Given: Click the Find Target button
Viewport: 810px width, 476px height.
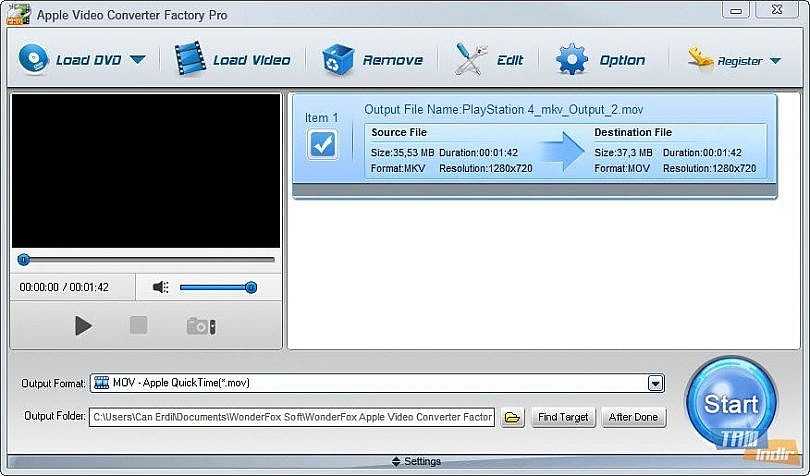Looking at the screenshot, I should [x=563, y=417].
